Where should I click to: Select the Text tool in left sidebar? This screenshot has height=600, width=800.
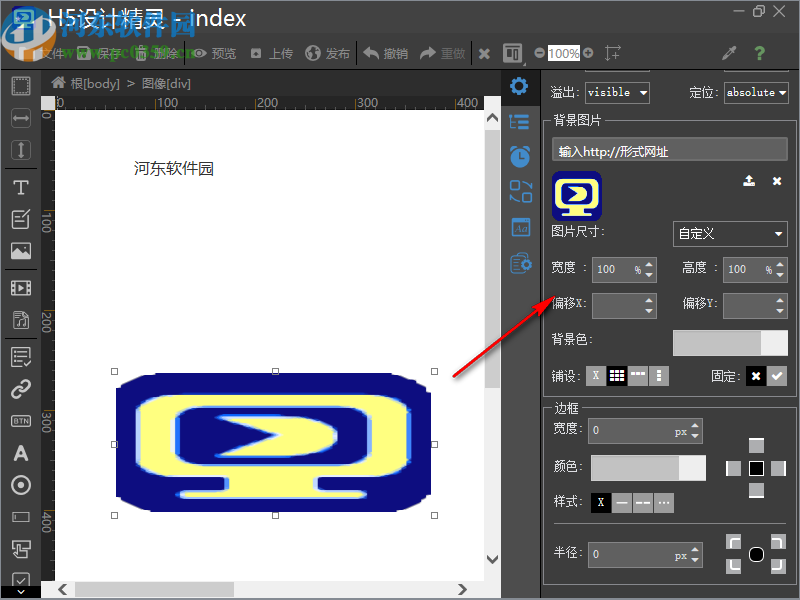(20, 187)
